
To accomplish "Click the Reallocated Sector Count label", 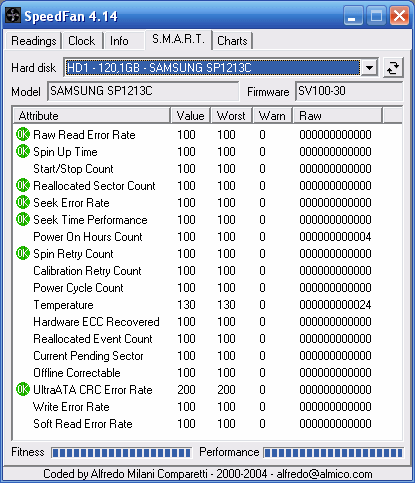I will [94, 186].
